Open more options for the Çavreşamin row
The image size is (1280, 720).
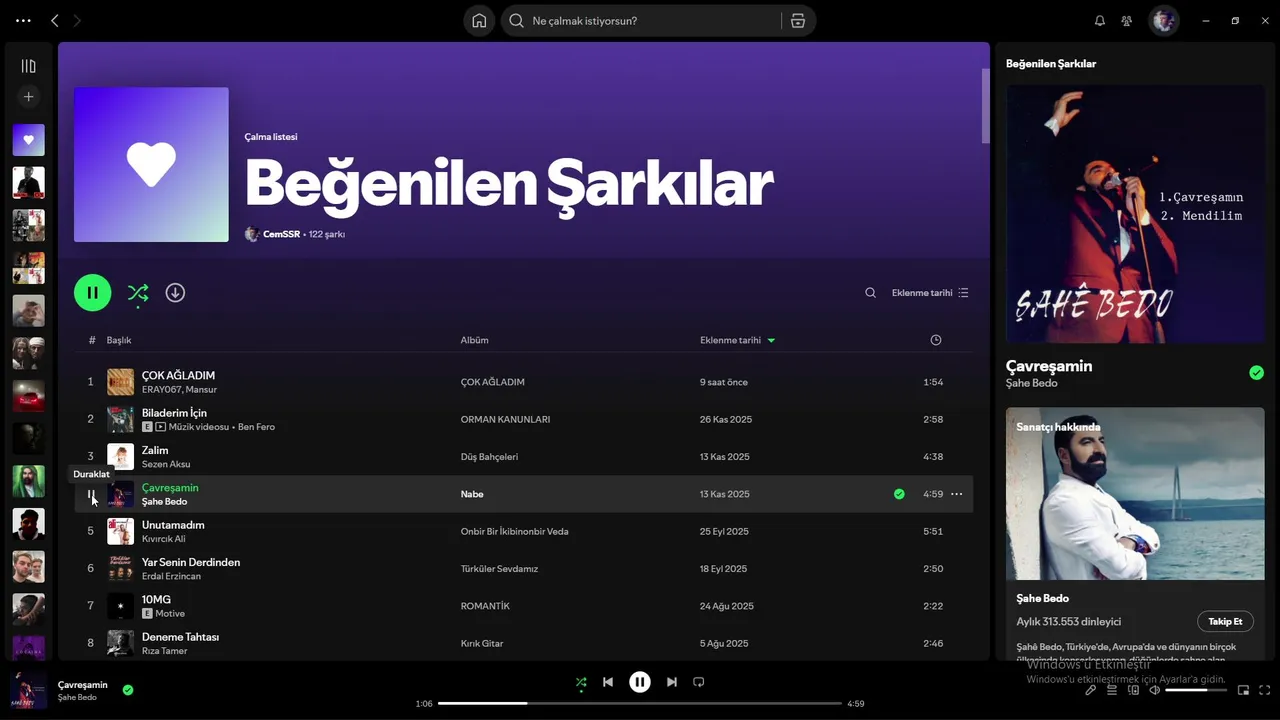pyautogui.click(x=957, y=494)
